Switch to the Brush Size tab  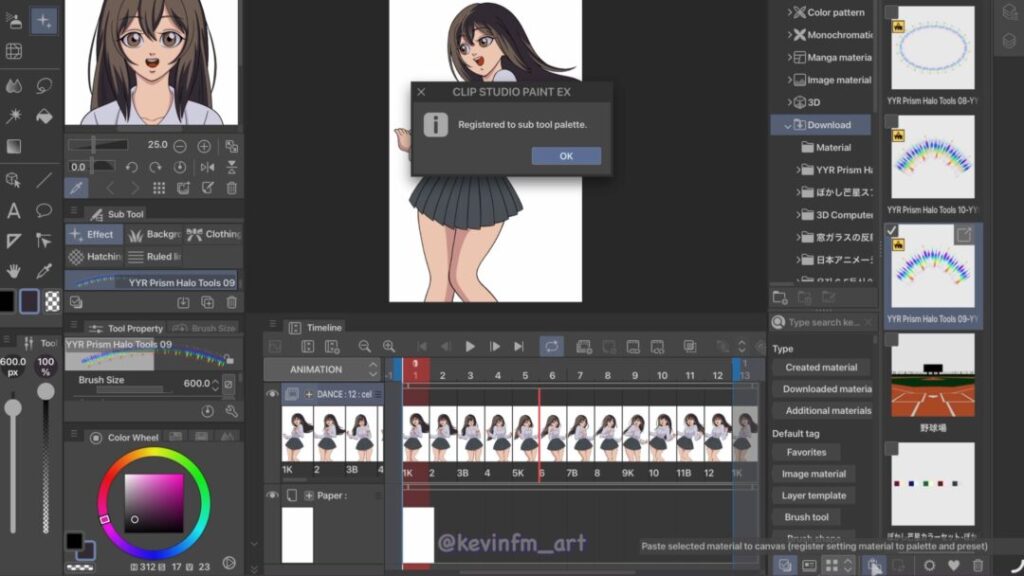(204, 328)
